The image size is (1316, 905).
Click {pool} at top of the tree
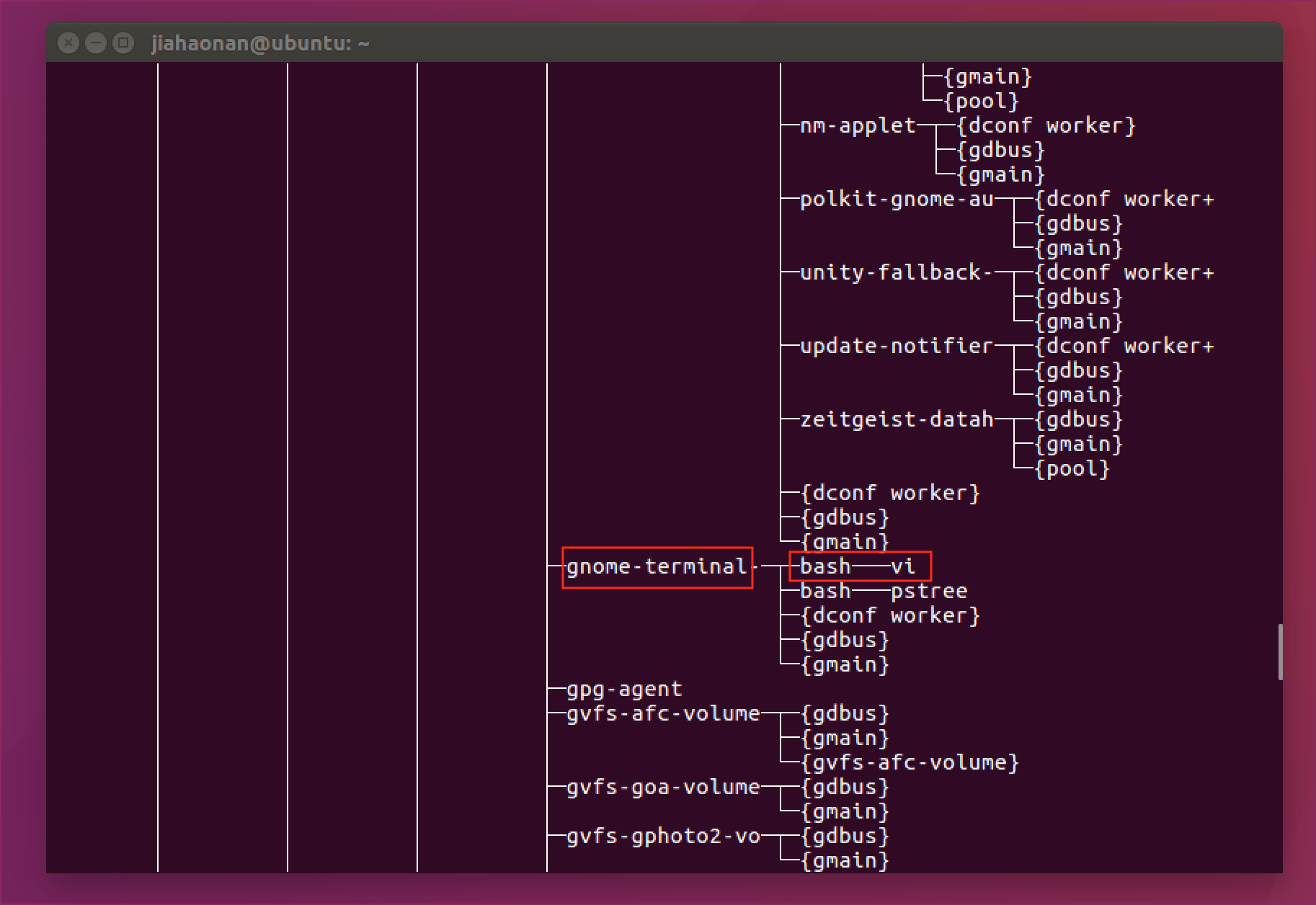pos(981,102)
